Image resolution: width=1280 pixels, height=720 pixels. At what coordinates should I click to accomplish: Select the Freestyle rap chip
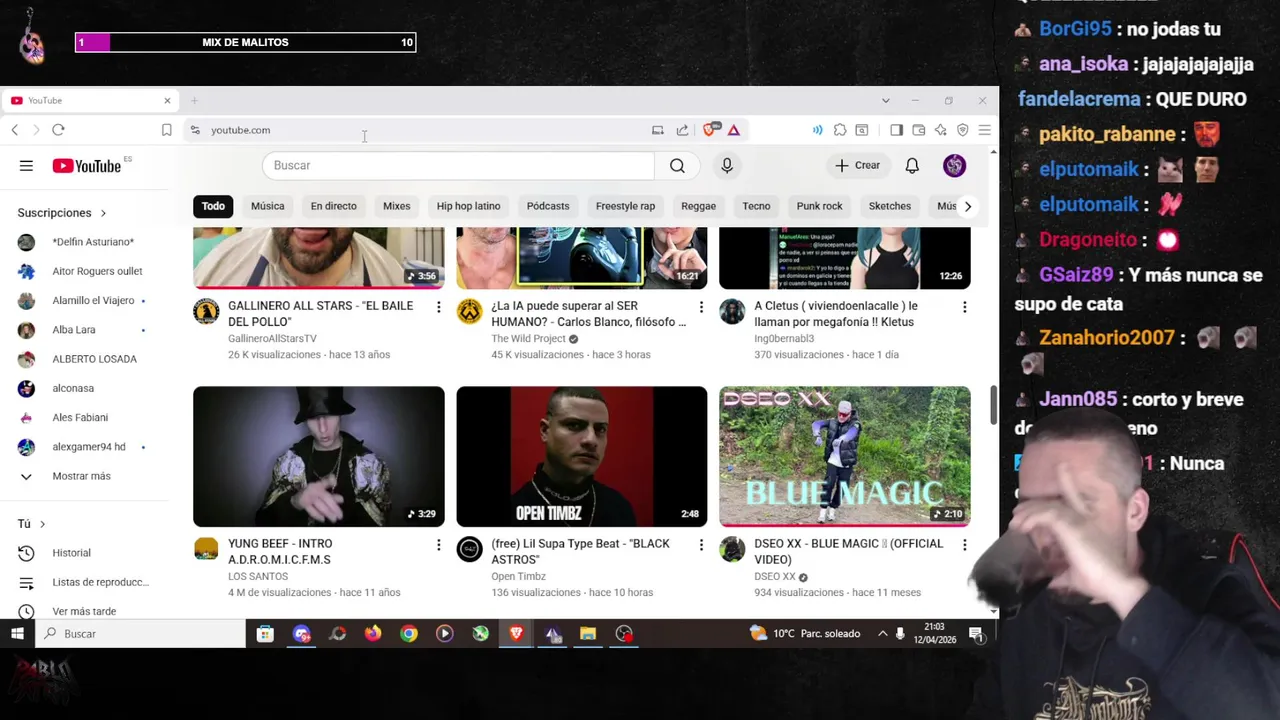click(x=625, y=206)
